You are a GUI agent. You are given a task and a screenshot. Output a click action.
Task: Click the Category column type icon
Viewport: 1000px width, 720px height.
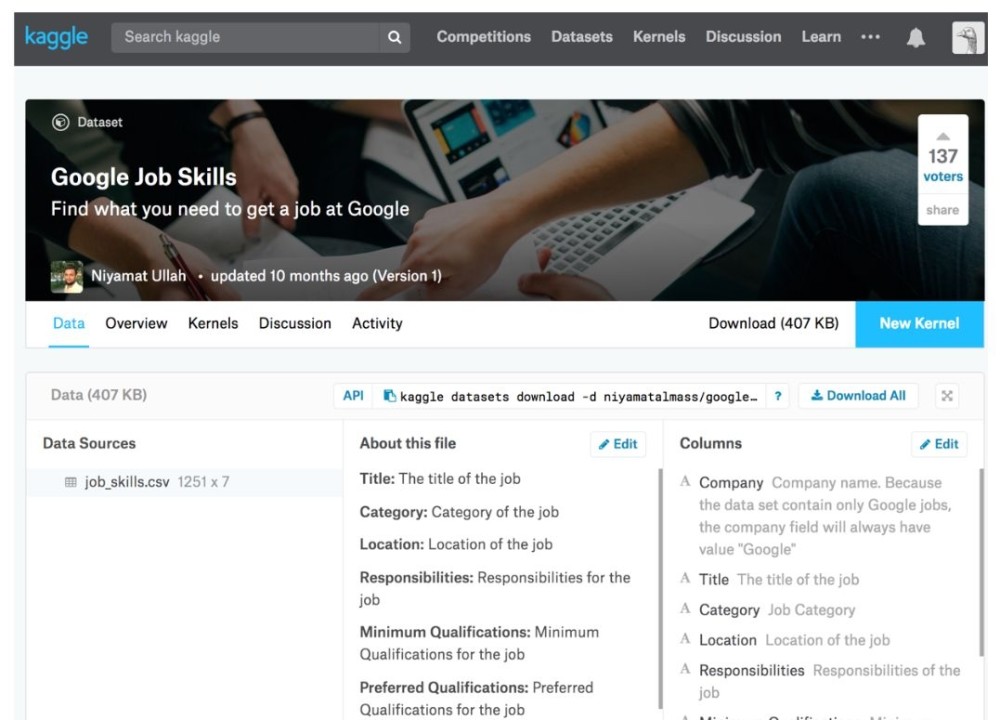[686, 608]
